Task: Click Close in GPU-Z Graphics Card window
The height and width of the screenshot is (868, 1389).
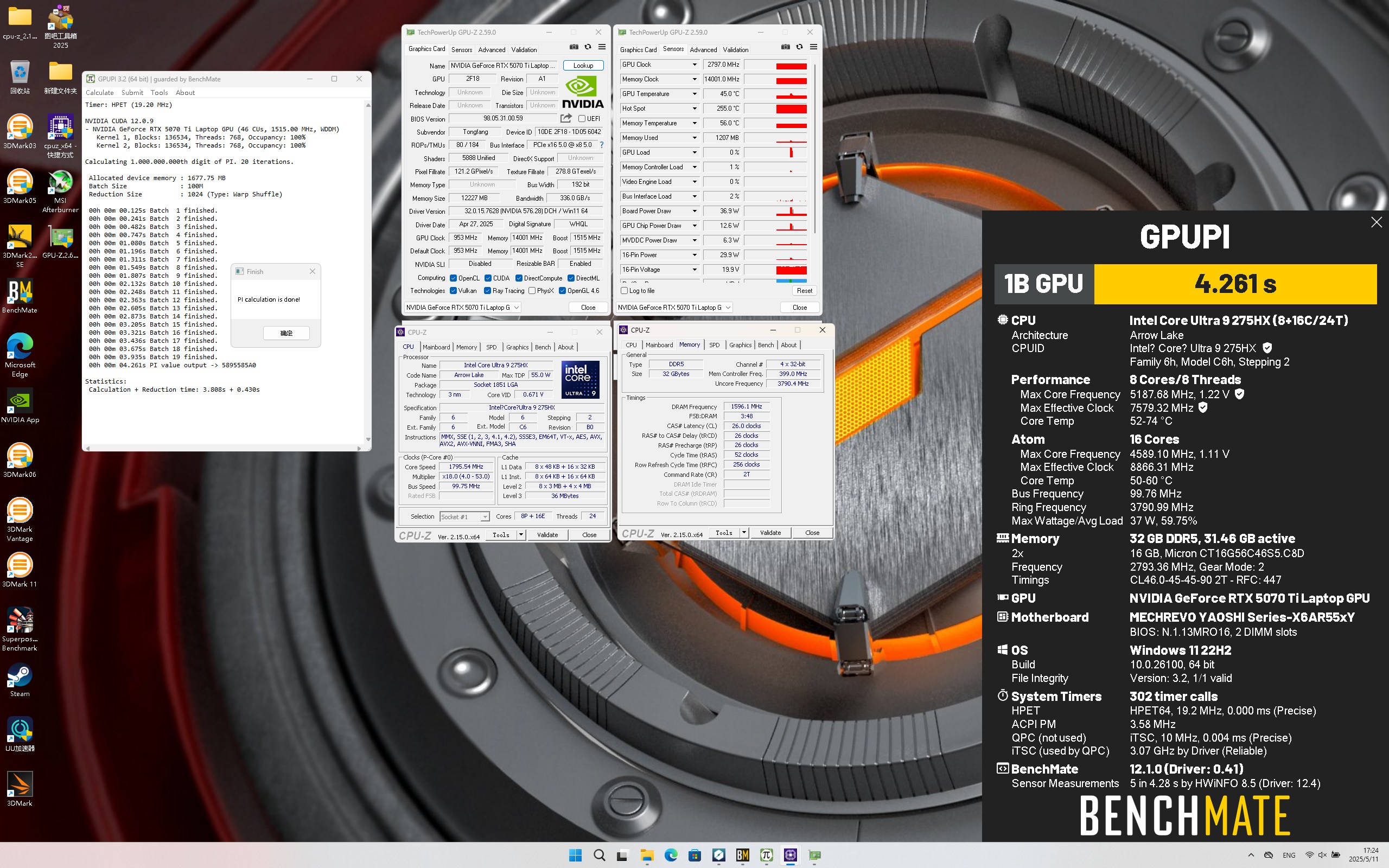Action: [588, 308]
